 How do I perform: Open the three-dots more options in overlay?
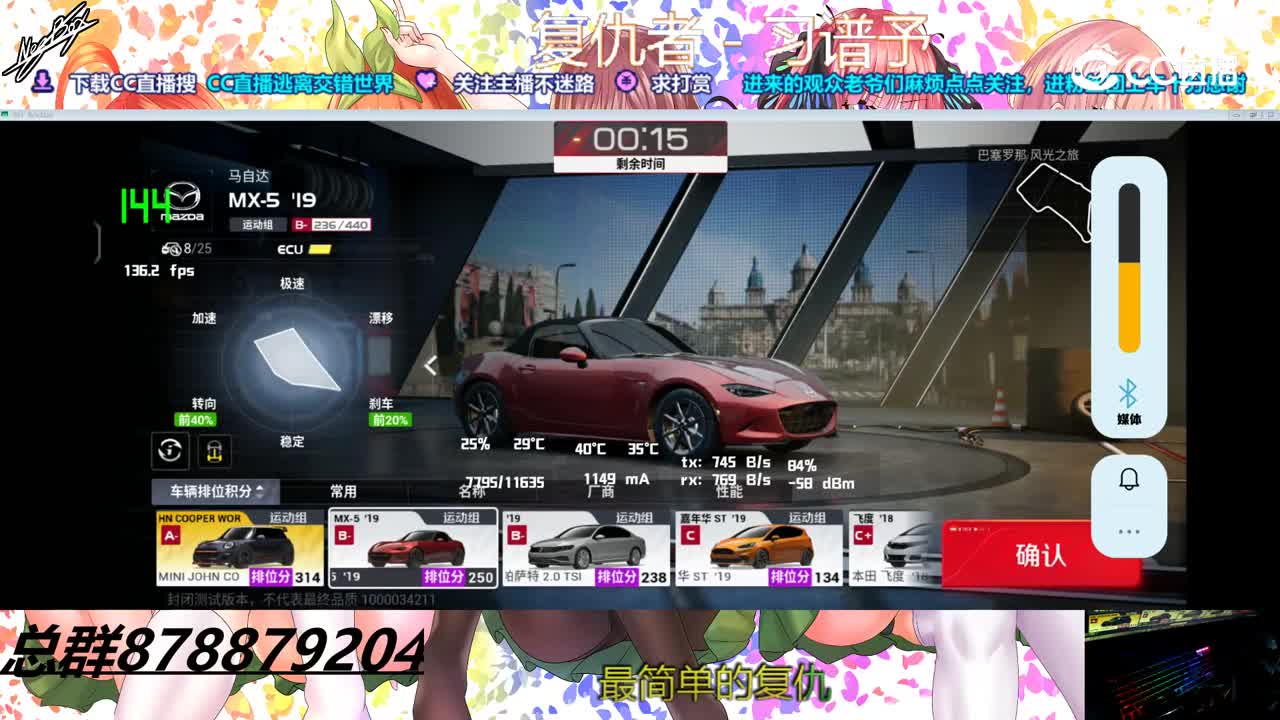click(1129, 531)
